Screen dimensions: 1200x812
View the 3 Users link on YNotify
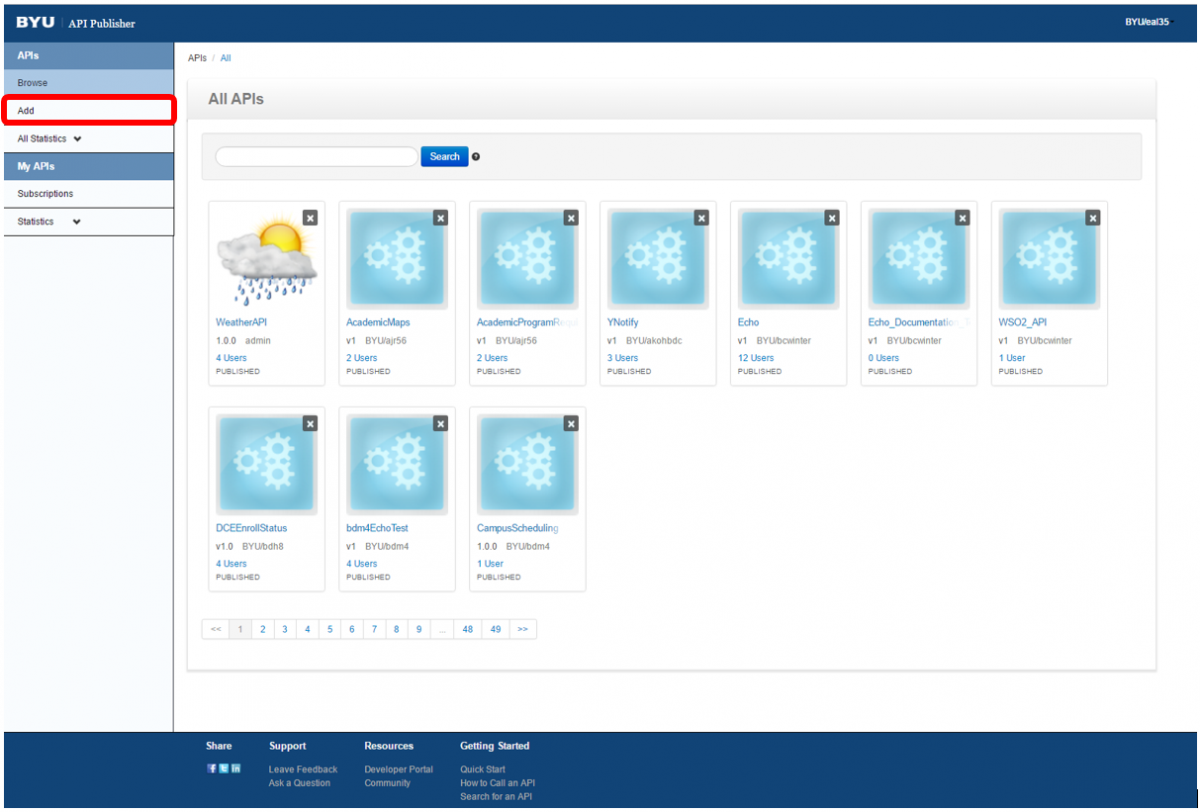pyautogui.click(x=623, y=358)
